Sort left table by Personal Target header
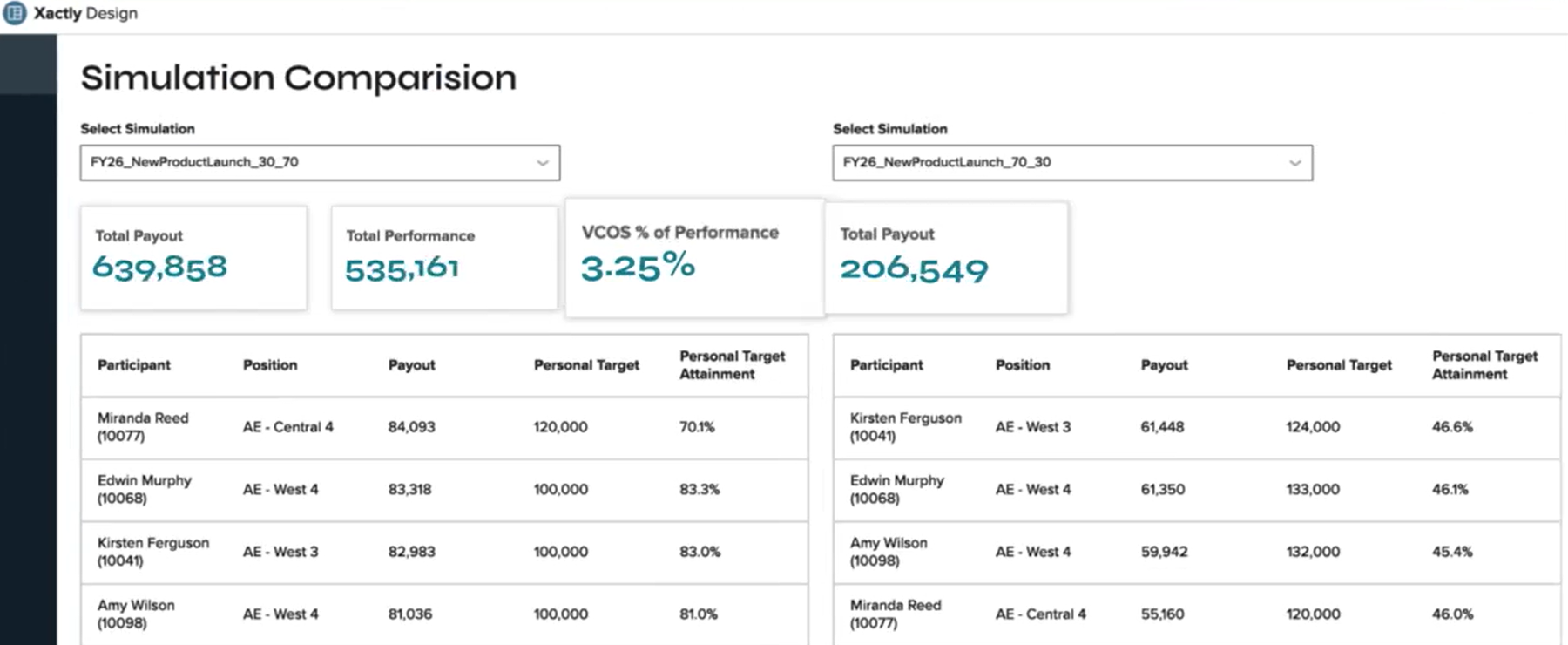 [x=586, y=365]
